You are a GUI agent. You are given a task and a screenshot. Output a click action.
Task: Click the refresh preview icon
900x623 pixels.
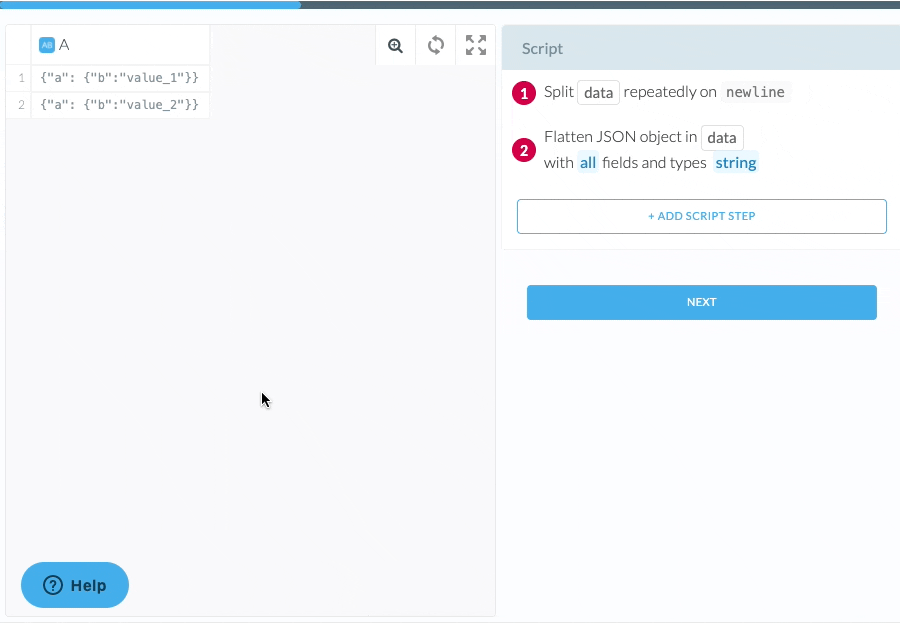436,45
